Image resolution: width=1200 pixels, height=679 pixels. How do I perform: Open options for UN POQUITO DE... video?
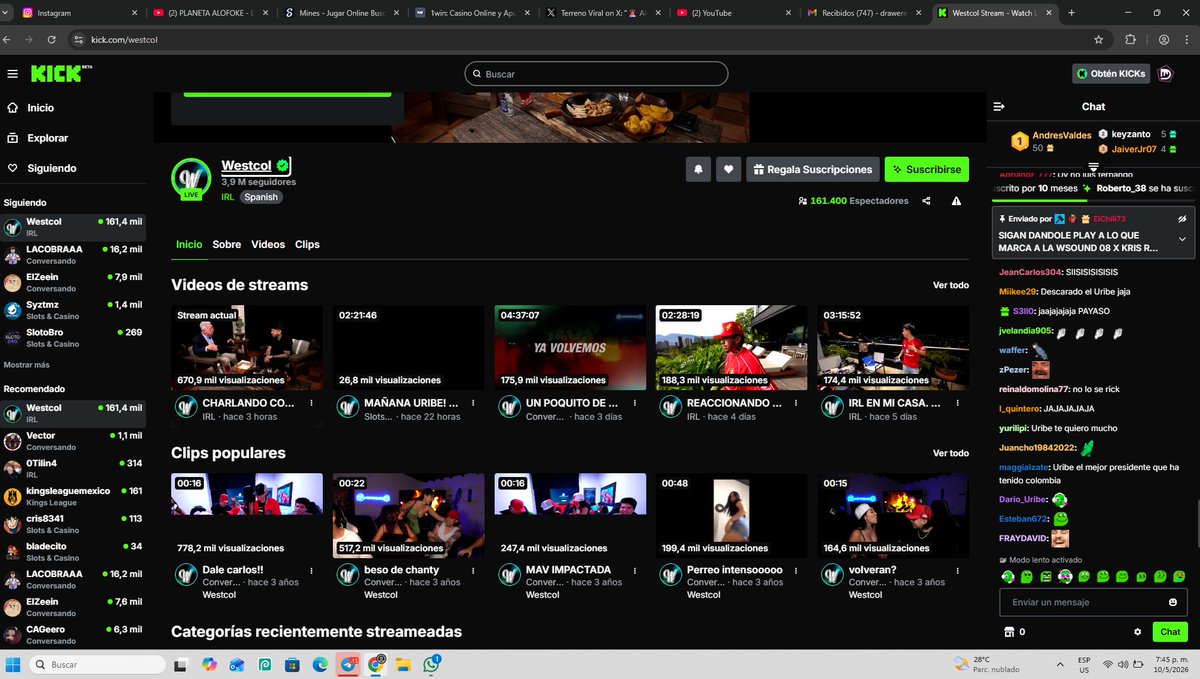coord(634,403)
